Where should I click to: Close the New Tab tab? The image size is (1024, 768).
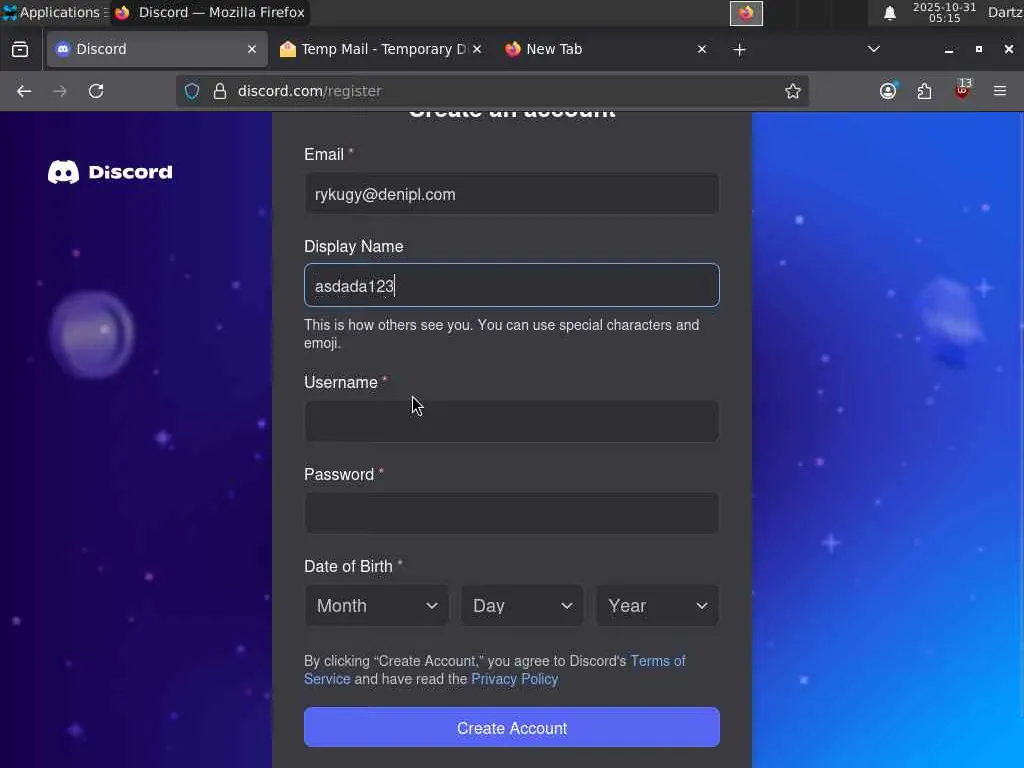point(702,49)
